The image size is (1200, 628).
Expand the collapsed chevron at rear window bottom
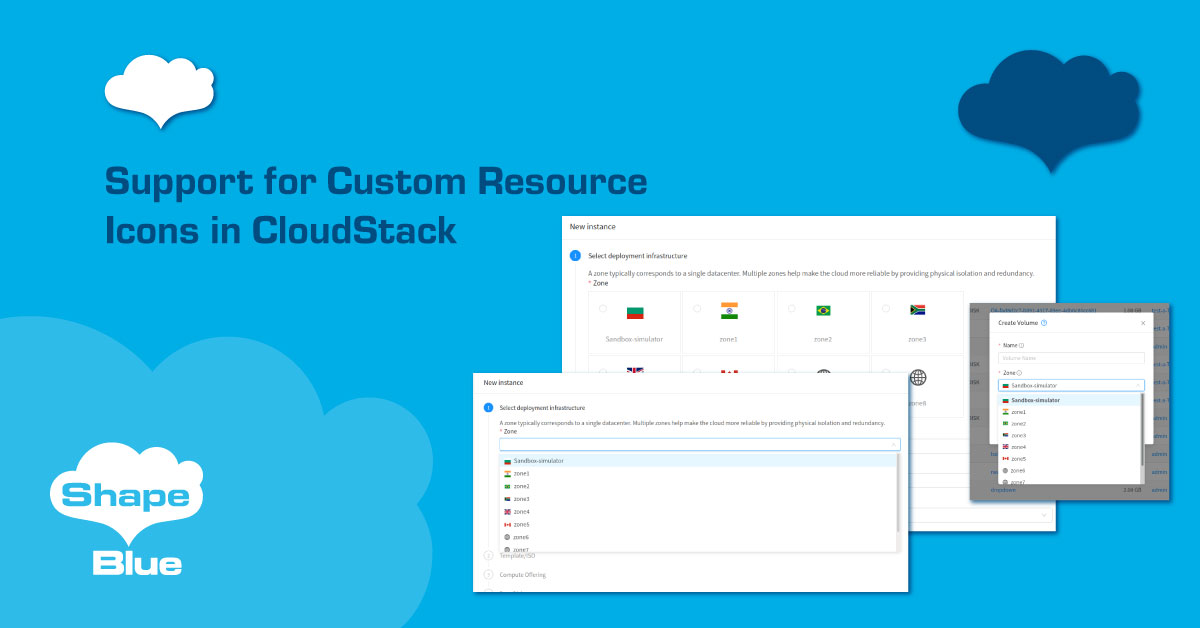tap(1044, 516)
